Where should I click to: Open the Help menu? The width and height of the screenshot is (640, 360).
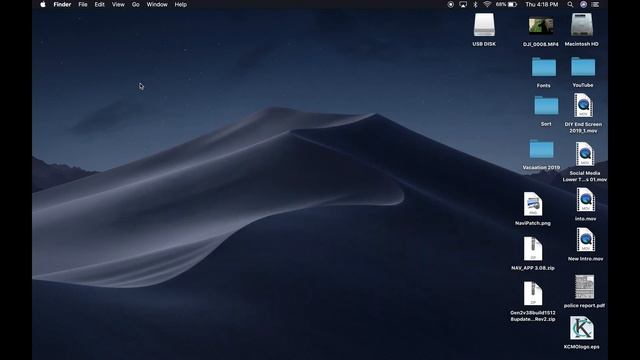[180, 4]
